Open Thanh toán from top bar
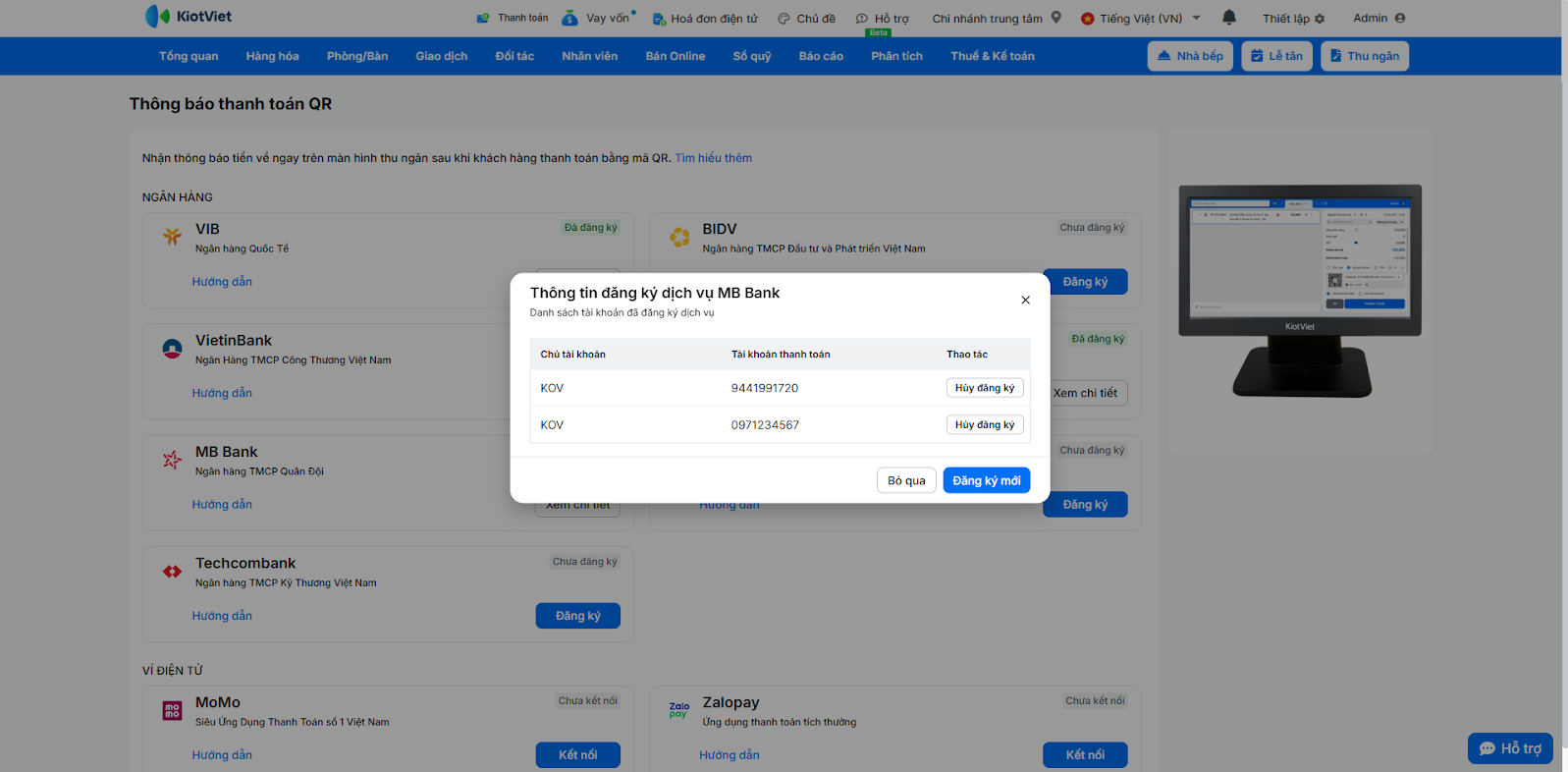Image resolution: width=1568 pixels, height=772 pixels. (513, 18)
